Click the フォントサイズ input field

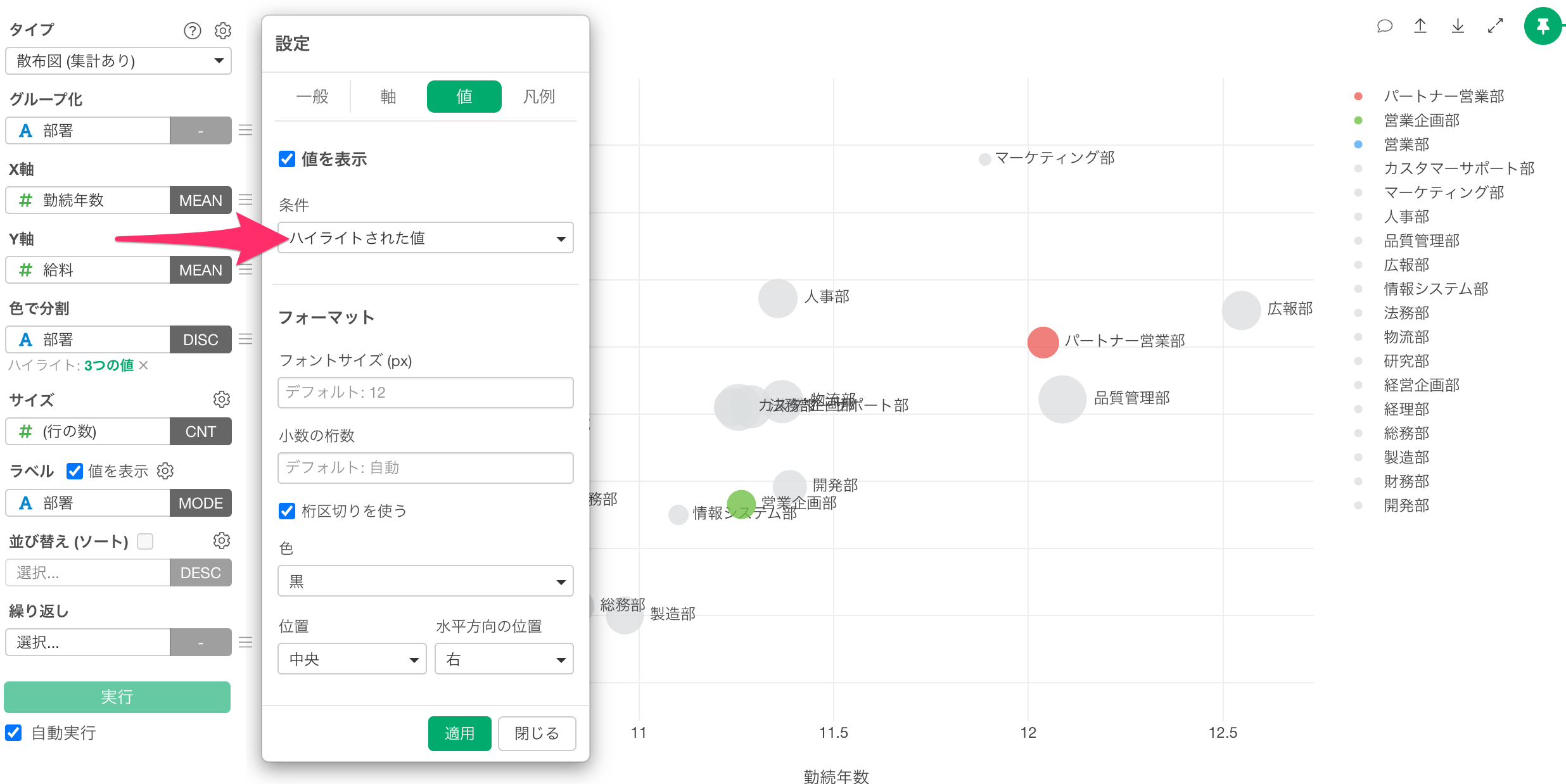[425, 393]
